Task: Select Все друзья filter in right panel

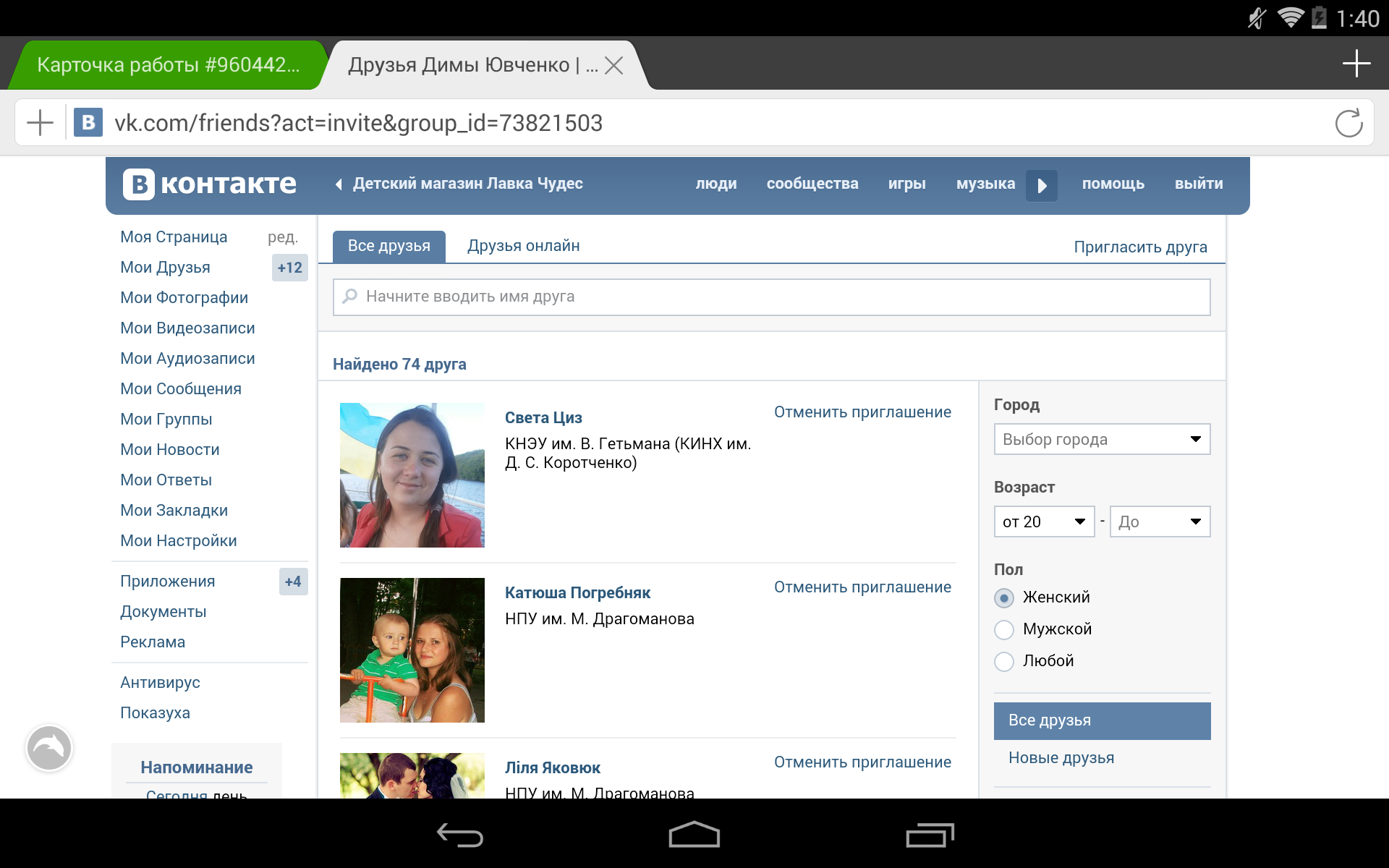Action: [x=1102, y=721]
